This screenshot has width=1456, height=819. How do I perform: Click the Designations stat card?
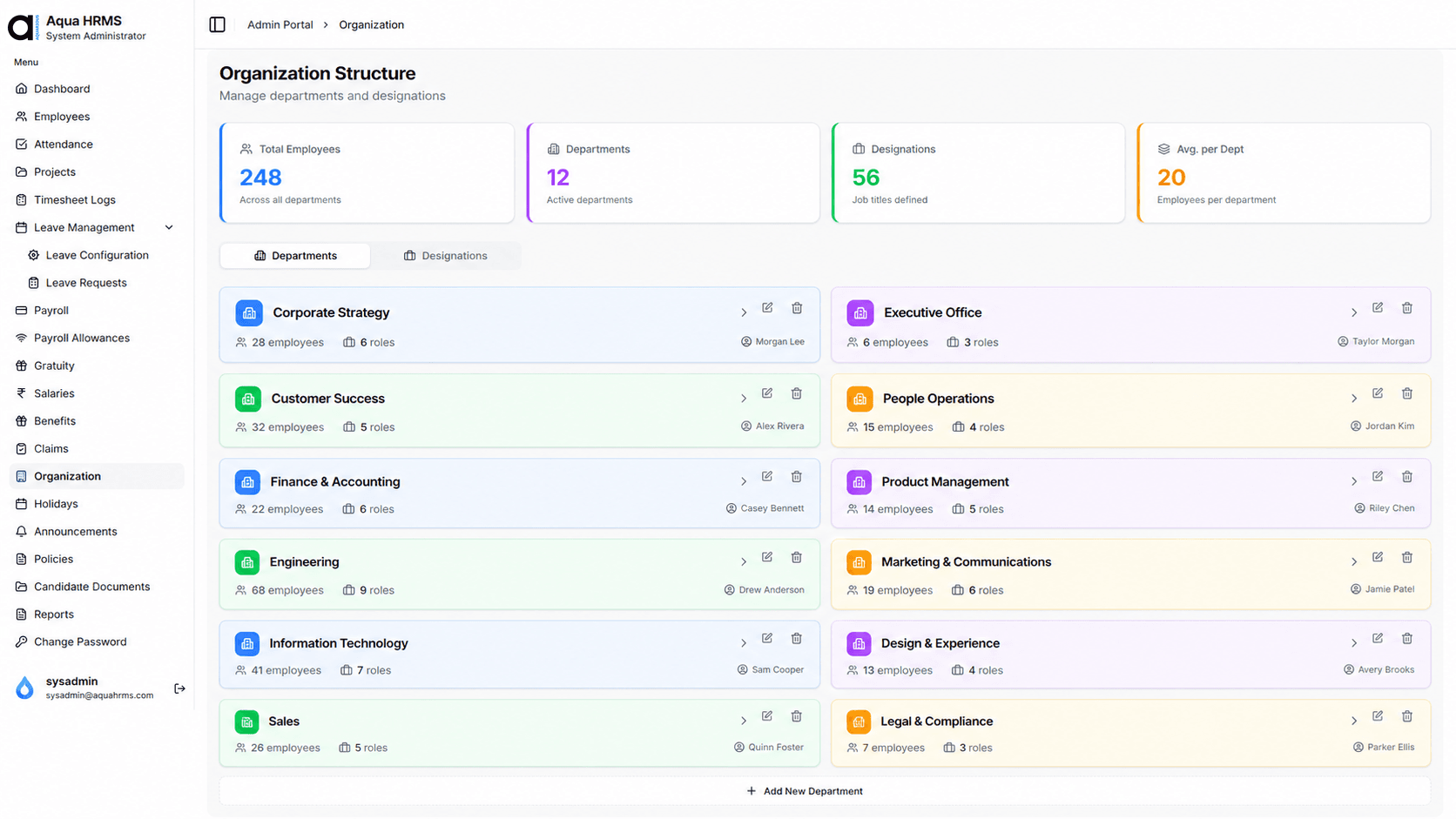tap(978, 172)
